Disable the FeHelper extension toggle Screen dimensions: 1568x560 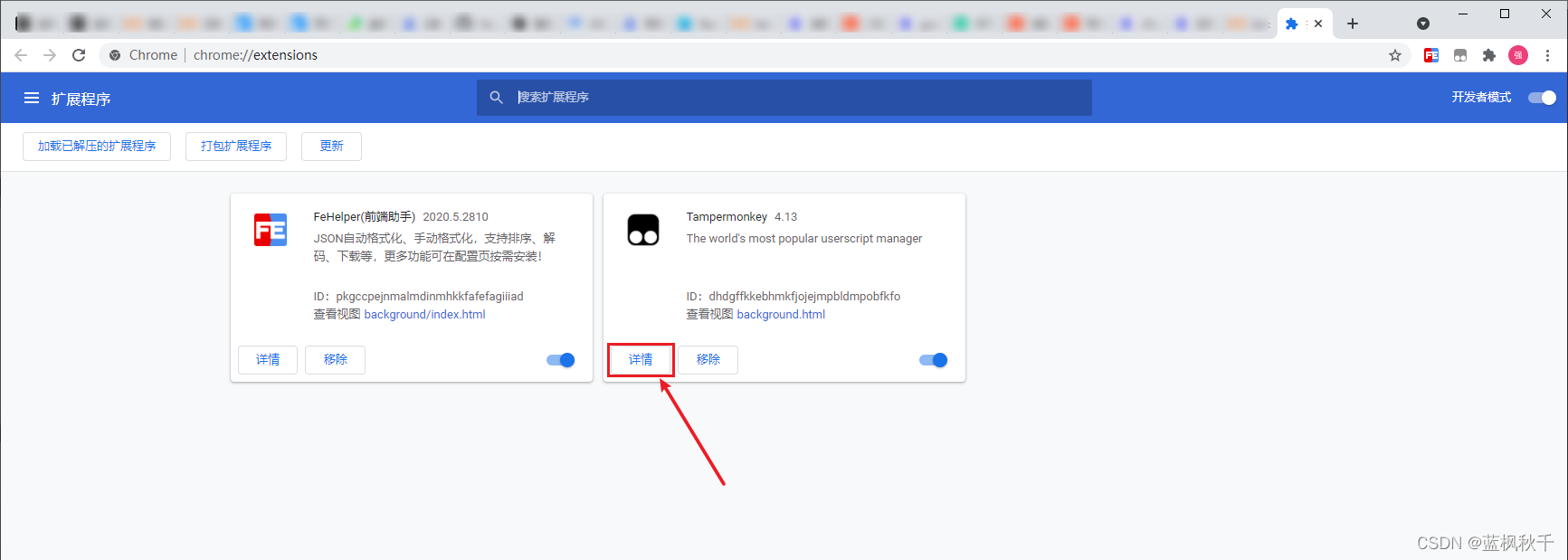point(561,360)
